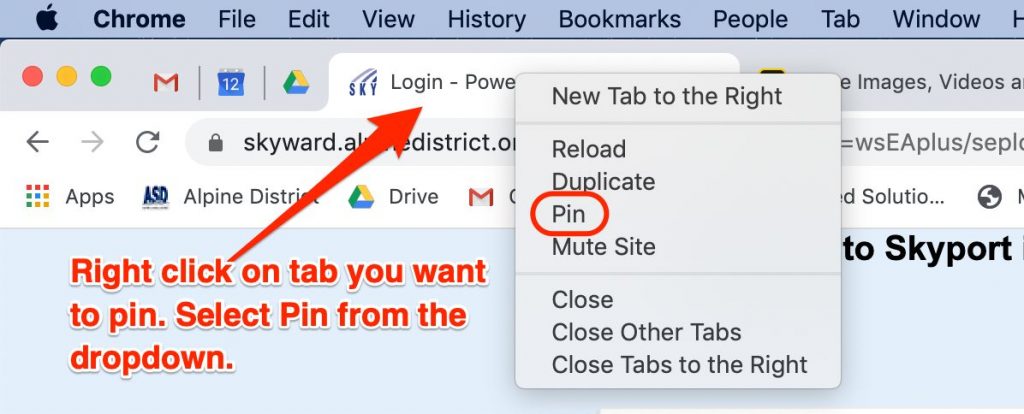1024x414 pixels.
Task: Choose Mute Site option
Action: [603, 247]
